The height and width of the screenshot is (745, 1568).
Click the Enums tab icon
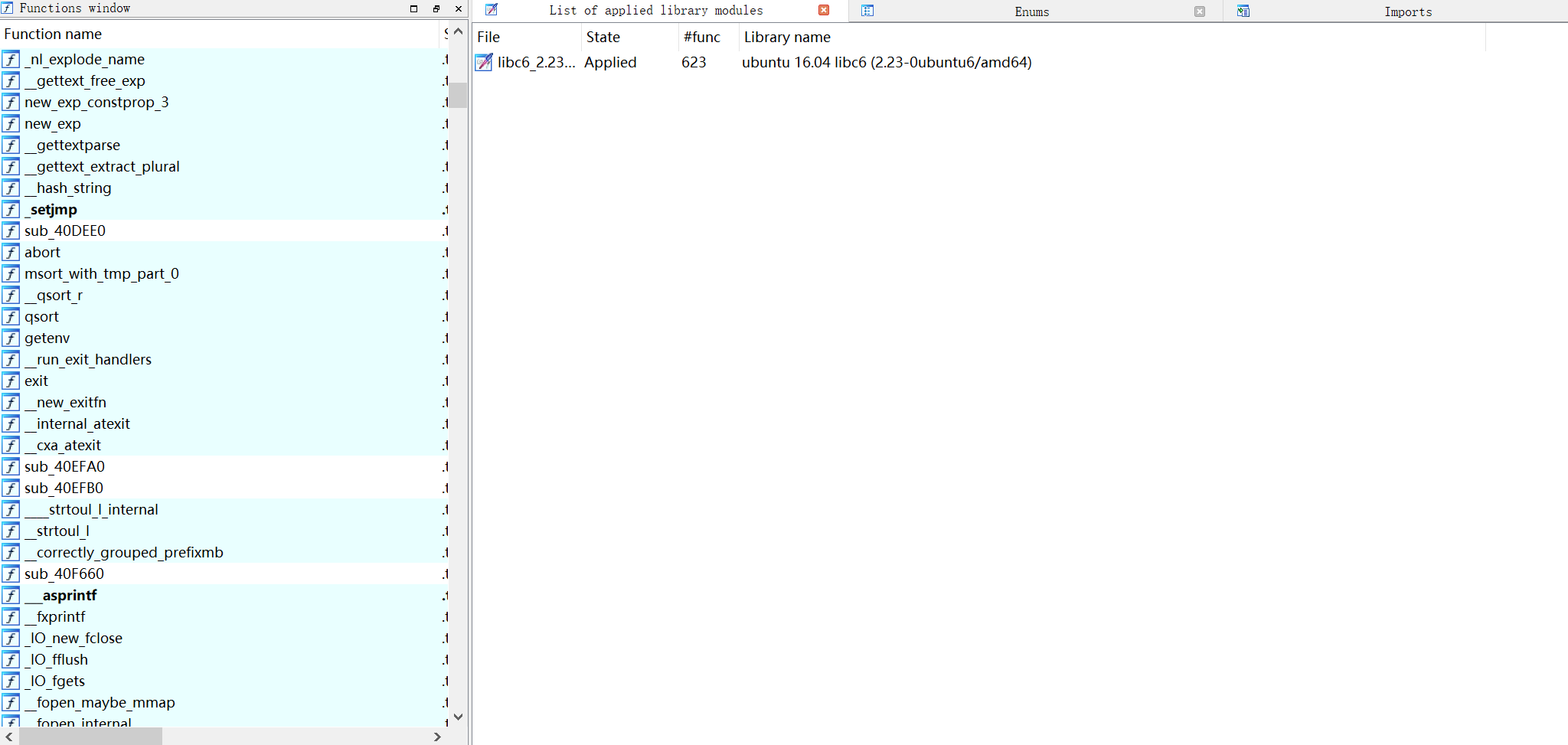[867, 11]
